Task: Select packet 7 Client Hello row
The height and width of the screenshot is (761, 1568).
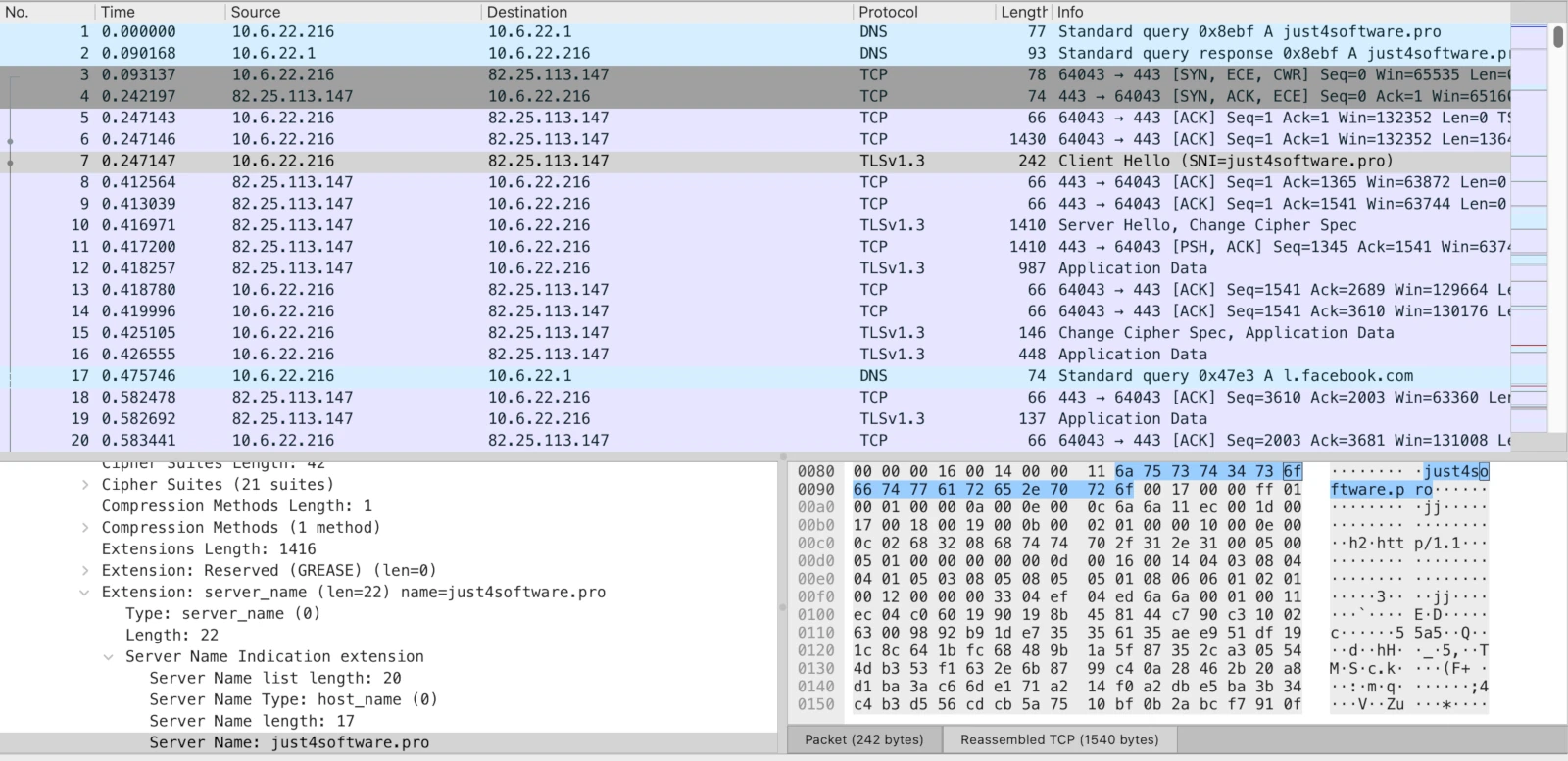Action: click(x=755, y=161)
